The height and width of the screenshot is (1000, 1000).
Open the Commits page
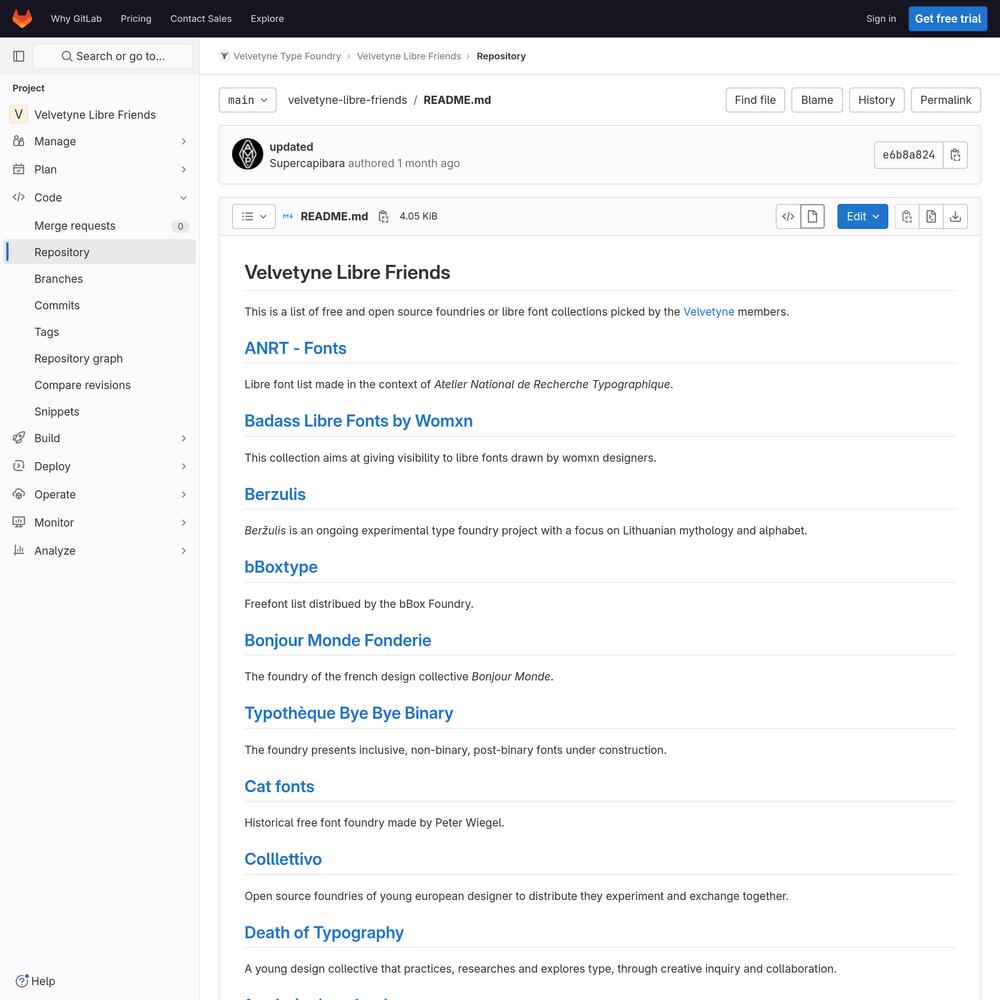tap(100, 305)
